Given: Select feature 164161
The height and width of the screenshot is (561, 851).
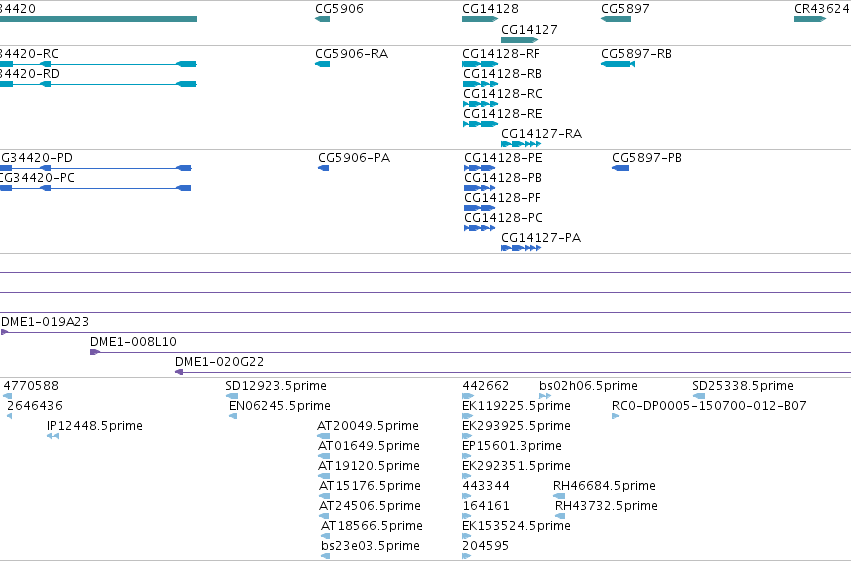Looking at the screenshot, I should point(466,516).
